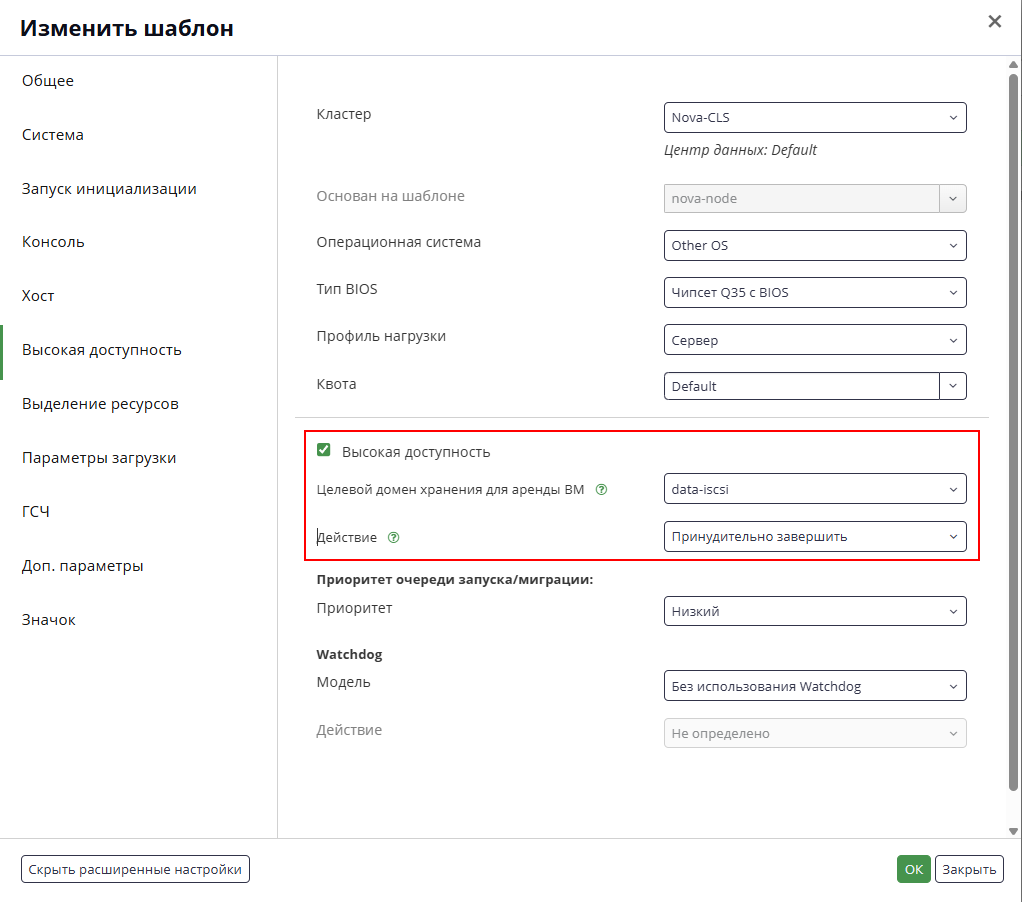1022x902 pixels.
Task: Click the 'Квота' input field showing Default
Action: click(x=802, y=386)
